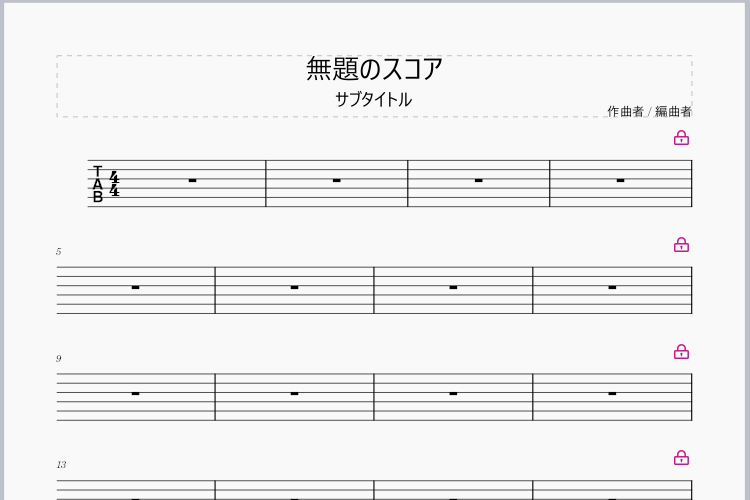Select the composer text 作曲者 / 編曲者

650,111
